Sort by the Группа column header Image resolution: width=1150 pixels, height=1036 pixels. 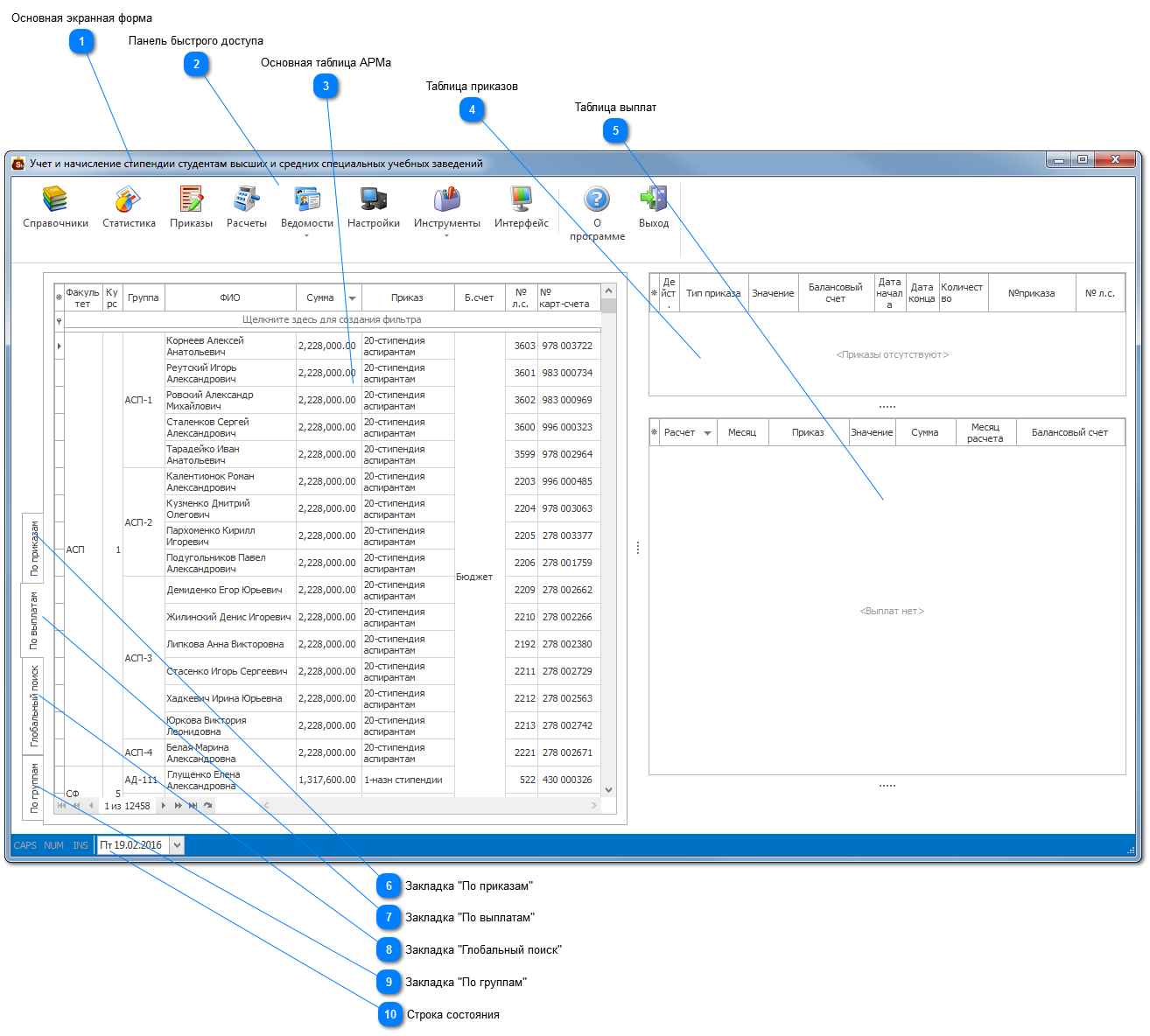coord(144,297)
